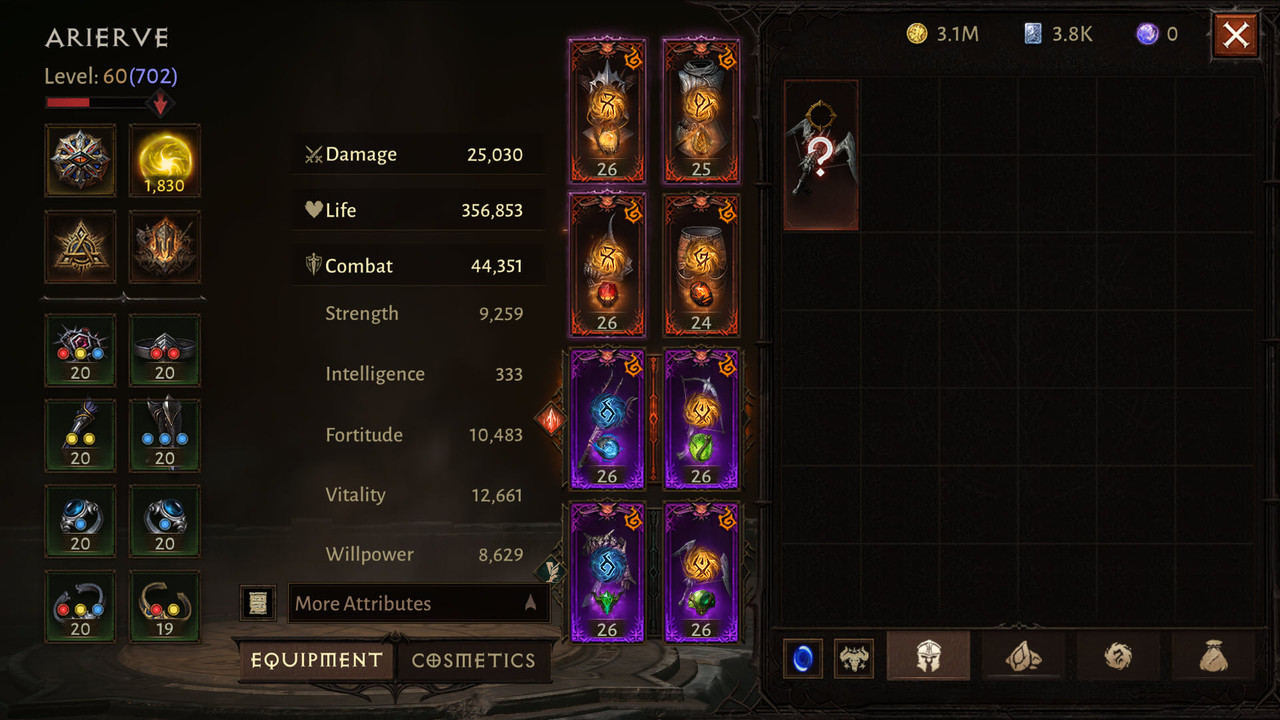Toggle the red diamond weapon set switcher

click(551, 419)
